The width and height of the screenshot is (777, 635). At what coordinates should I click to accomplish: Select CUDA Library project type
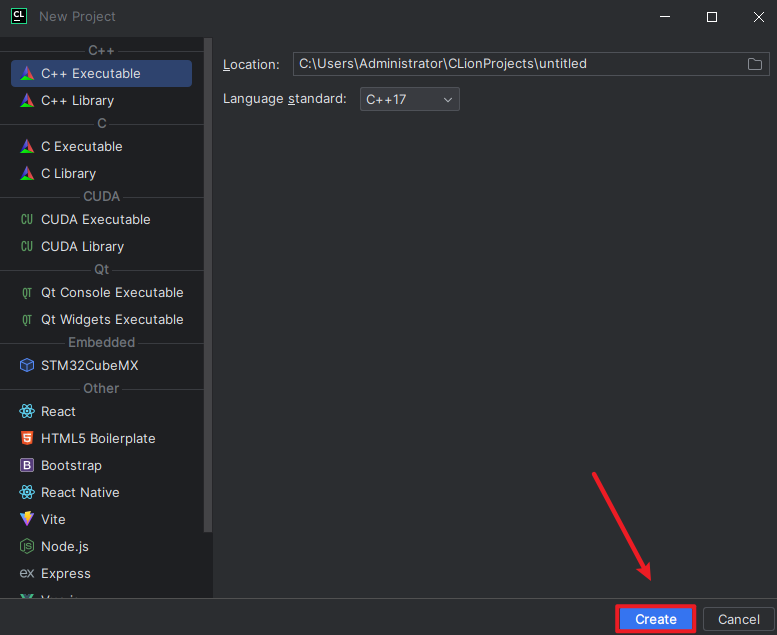point(82,247)
